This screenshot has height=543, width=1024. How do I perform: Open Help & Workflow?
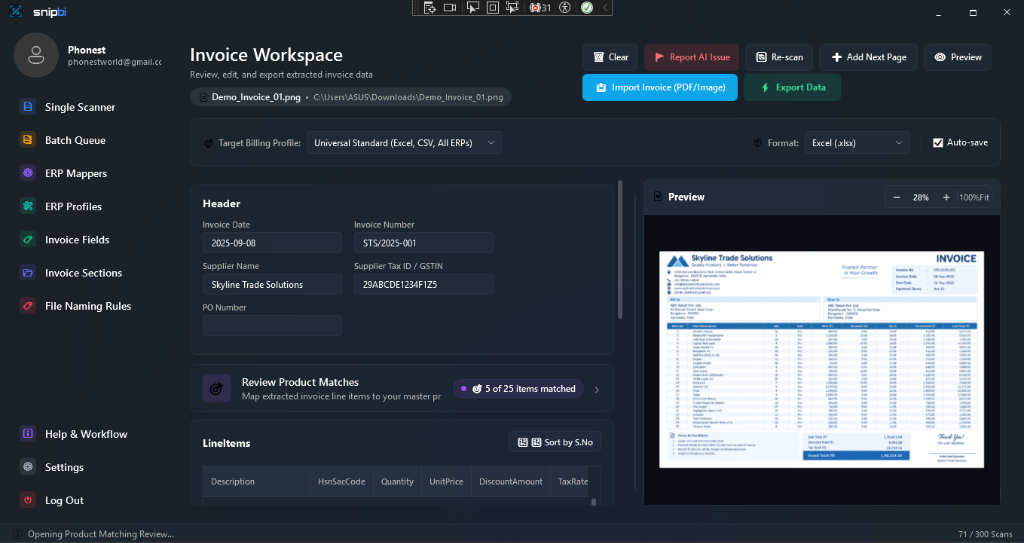tap(72, 434)
